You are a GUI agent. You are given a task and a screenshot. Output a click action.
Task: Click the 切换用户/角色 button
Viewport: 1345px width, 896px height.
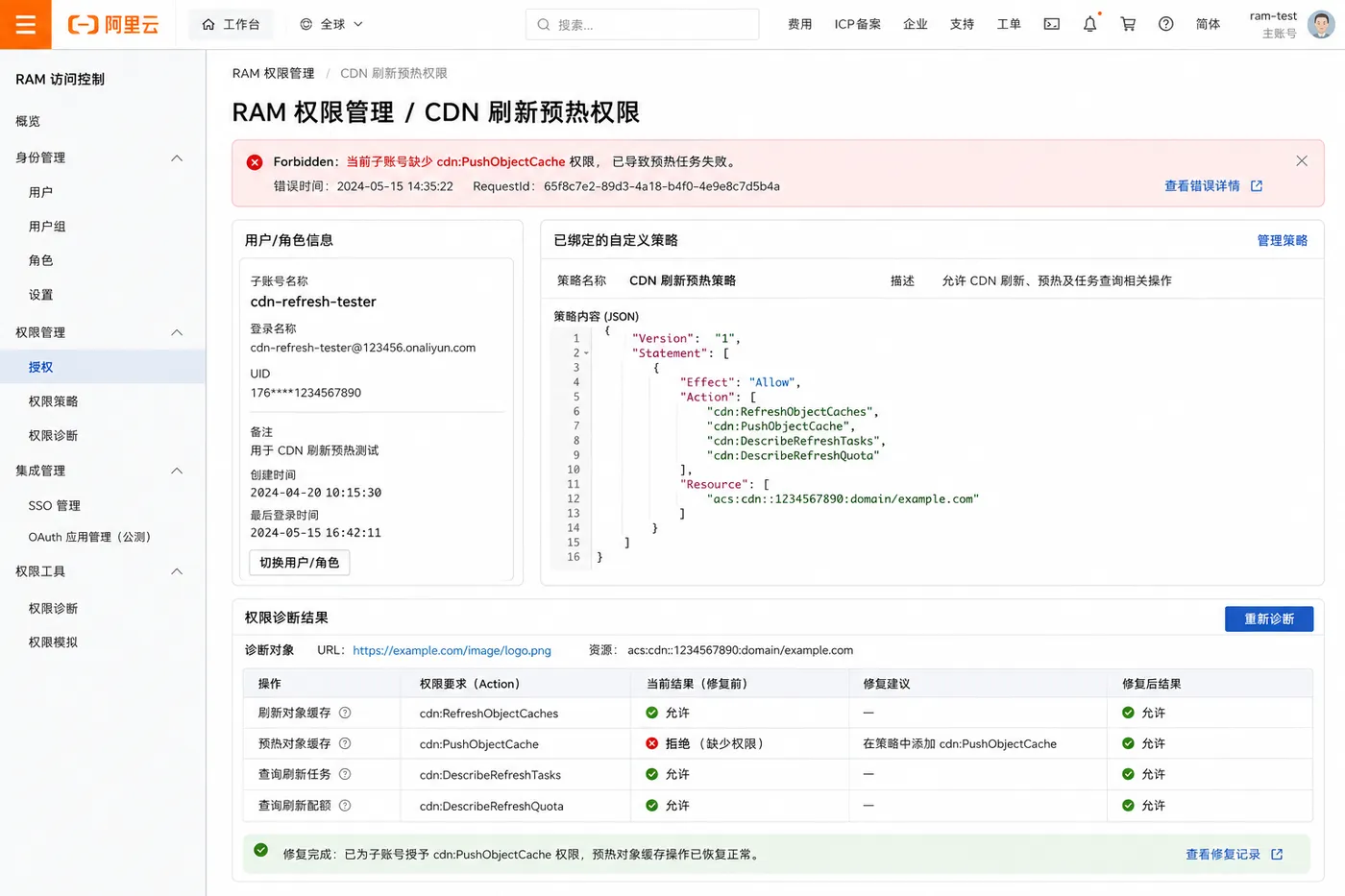pyautogui.click(x=299, y=563)
